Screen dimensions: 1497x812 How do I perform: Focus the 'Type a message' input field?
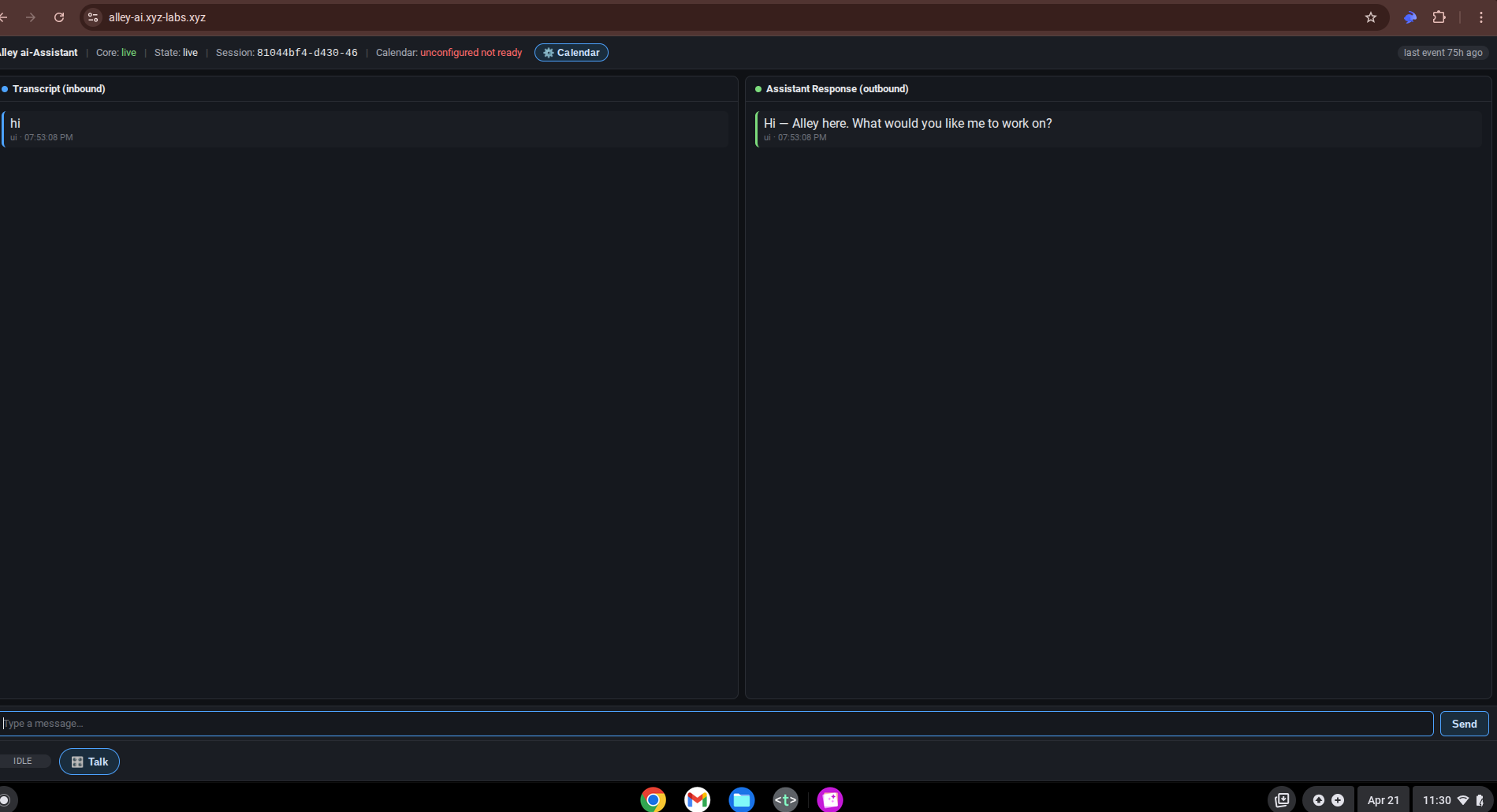click(716, 724)
